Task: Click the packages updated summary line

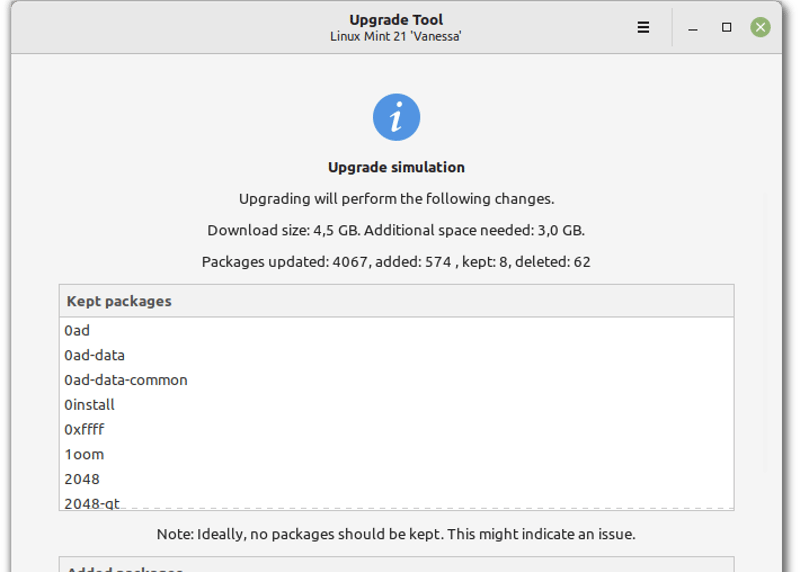Action: coord(396,262)
